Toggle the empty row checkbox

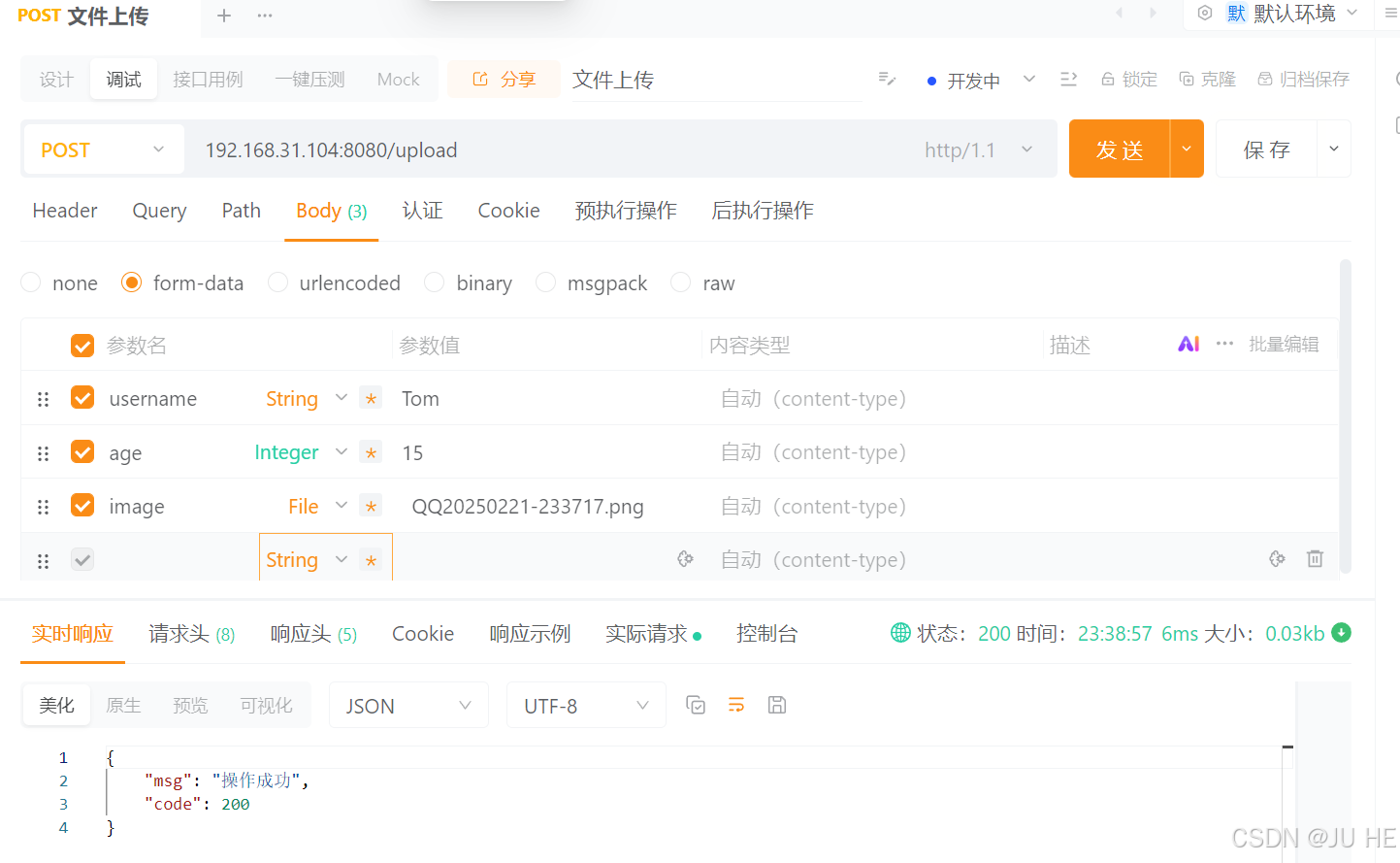82,559
